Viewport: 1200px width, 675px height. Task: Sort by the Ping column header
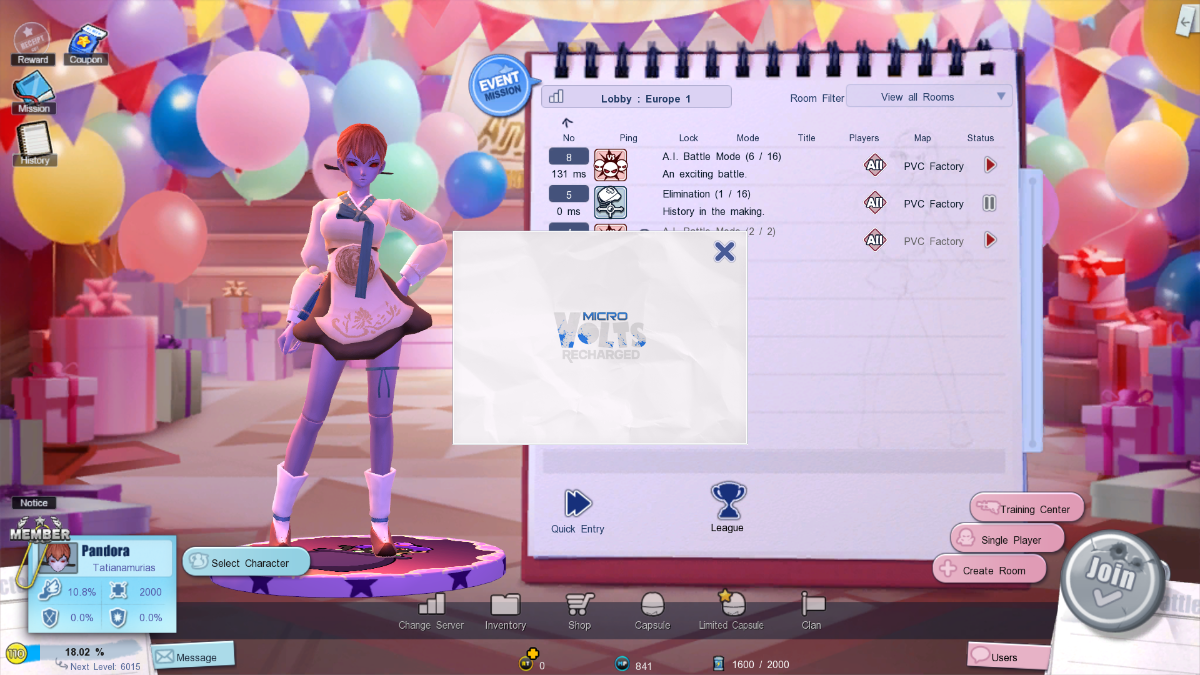[628, 138]
